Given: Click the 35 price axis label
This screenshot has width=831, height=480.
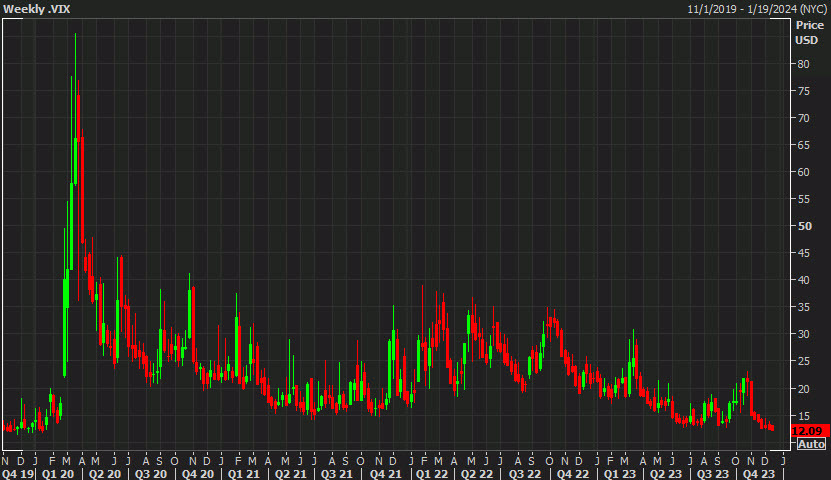Looking at the screenshot, I should 803,307.
